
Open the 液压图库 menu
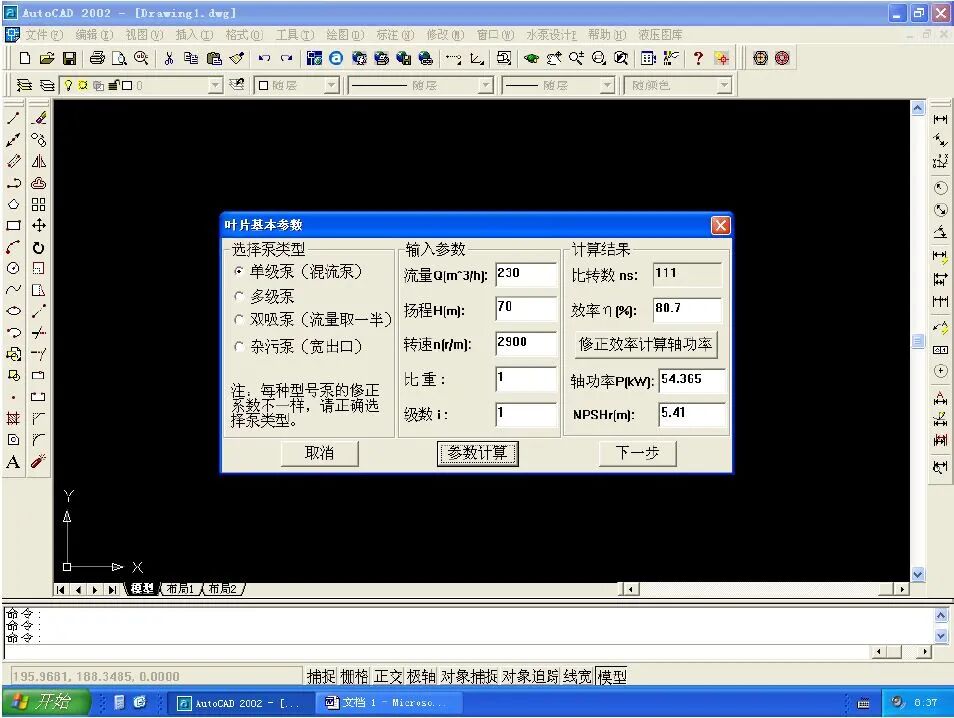[660, 35]
